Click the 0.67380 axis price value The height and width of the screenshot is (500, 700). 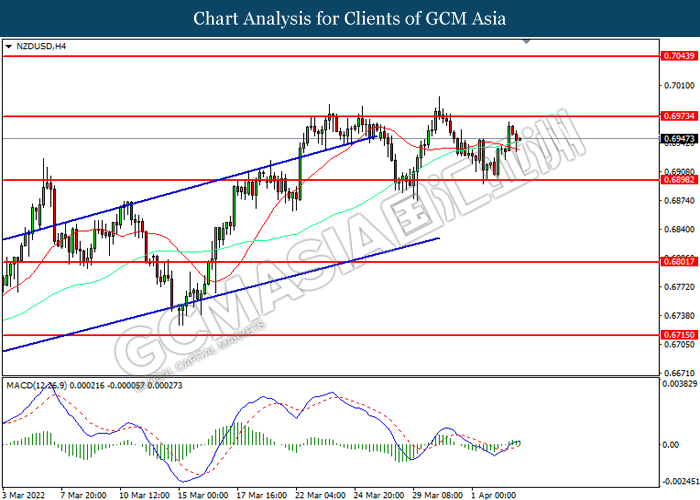679,316
